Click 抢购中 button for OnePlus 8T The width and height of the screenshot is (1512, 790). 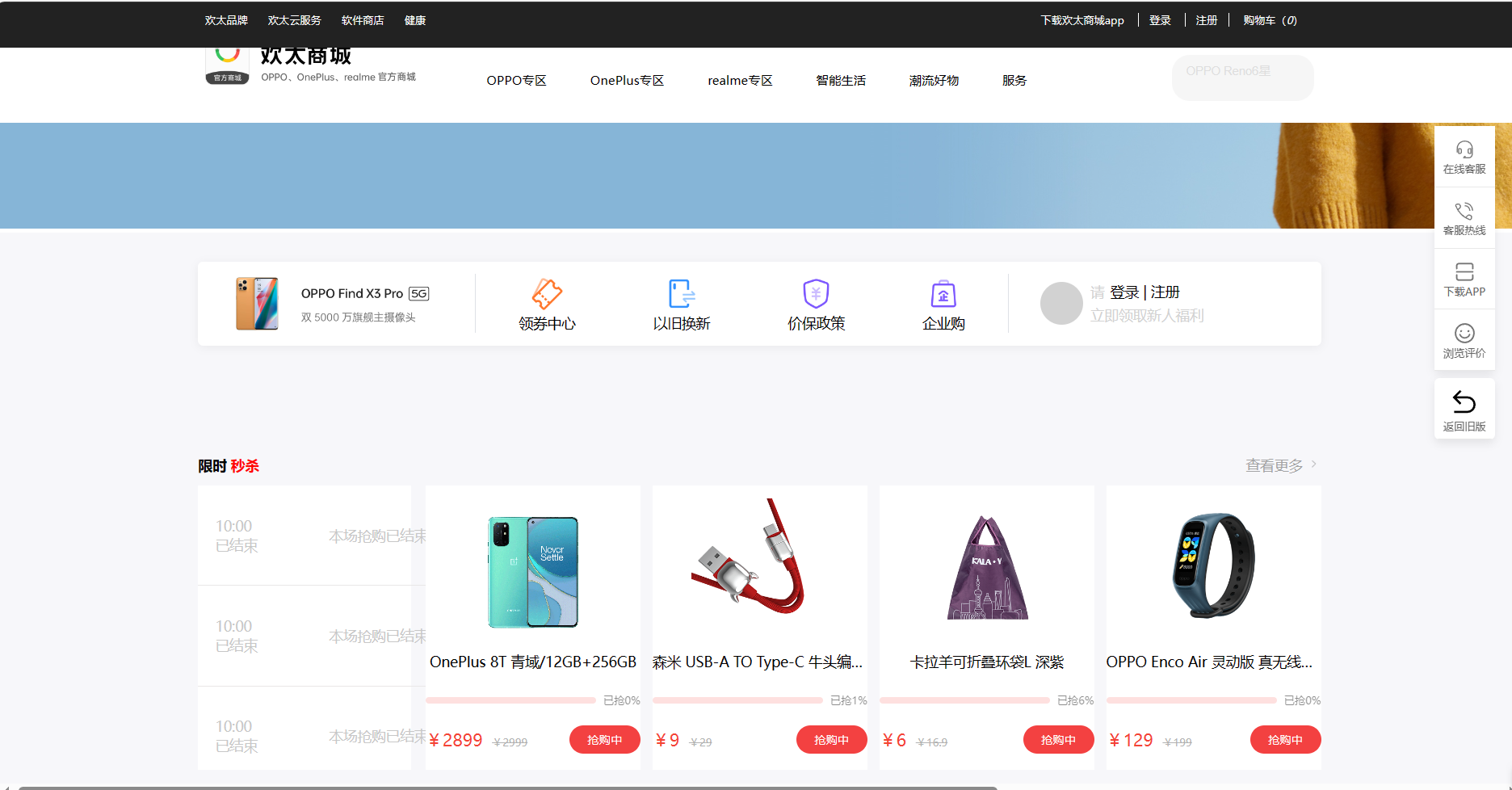605,740
